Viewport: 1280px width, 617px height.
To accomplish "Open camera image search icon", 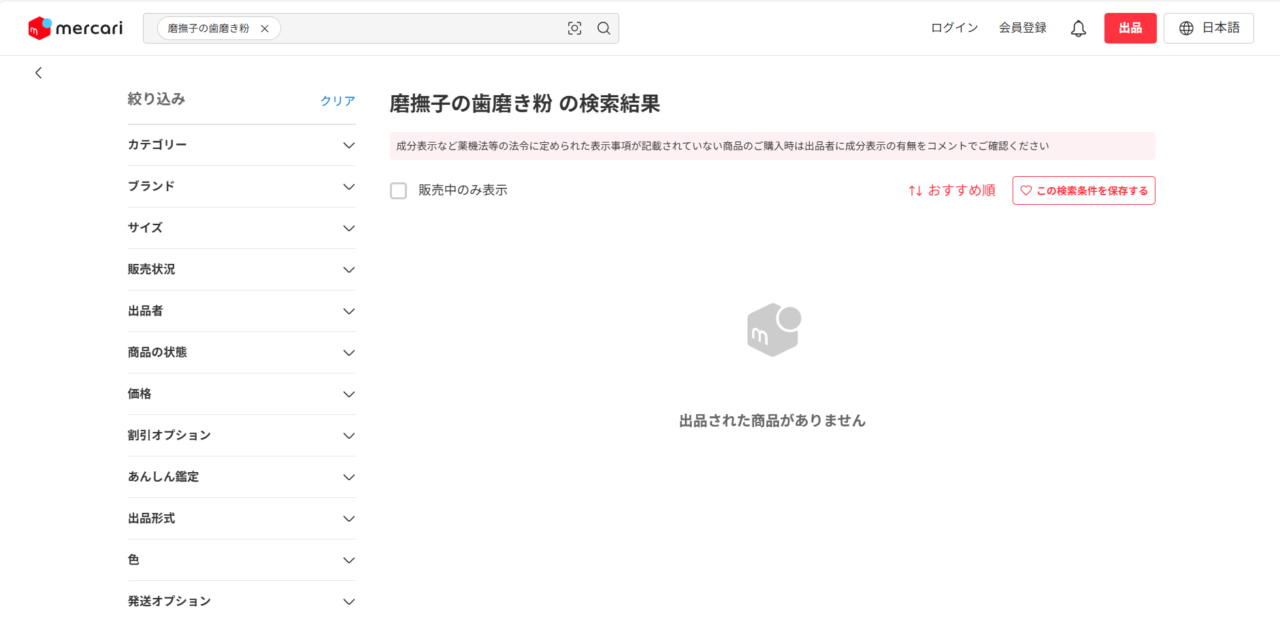I will [x=574, y=28].
